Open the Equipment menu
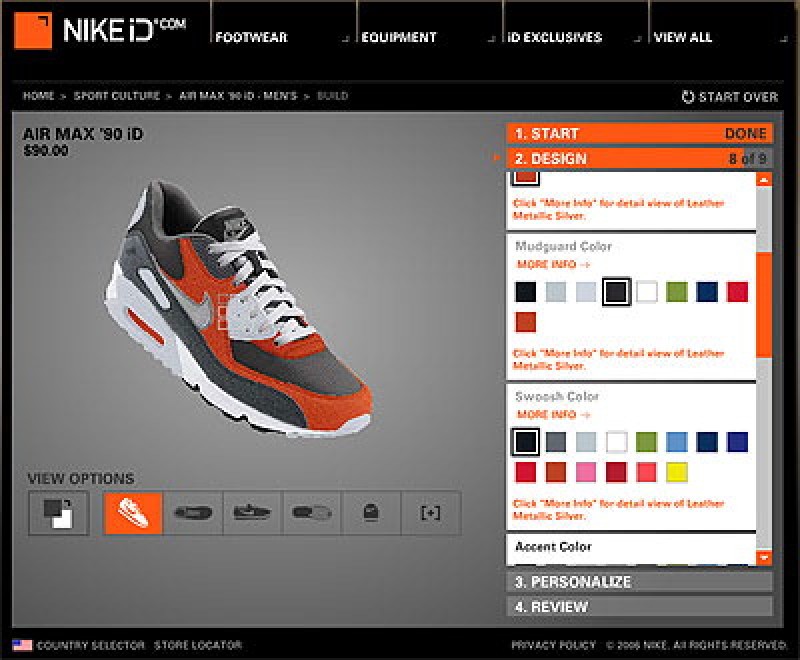The width and height of the screenshot is (800, 660). [399, 37]
